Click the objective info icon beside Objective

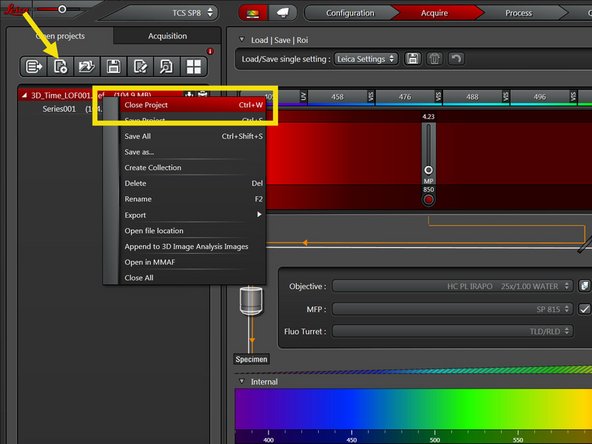(584, 286)
